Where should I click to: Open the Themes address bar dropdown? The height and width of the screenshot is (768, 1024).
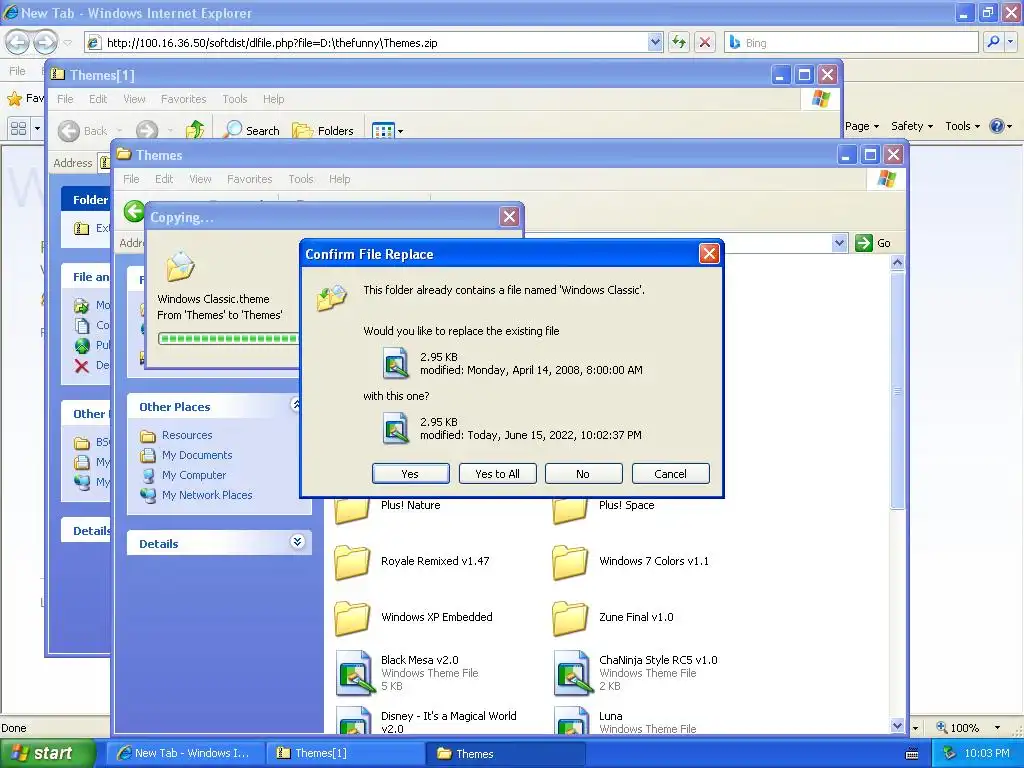(x=839, y=243)
